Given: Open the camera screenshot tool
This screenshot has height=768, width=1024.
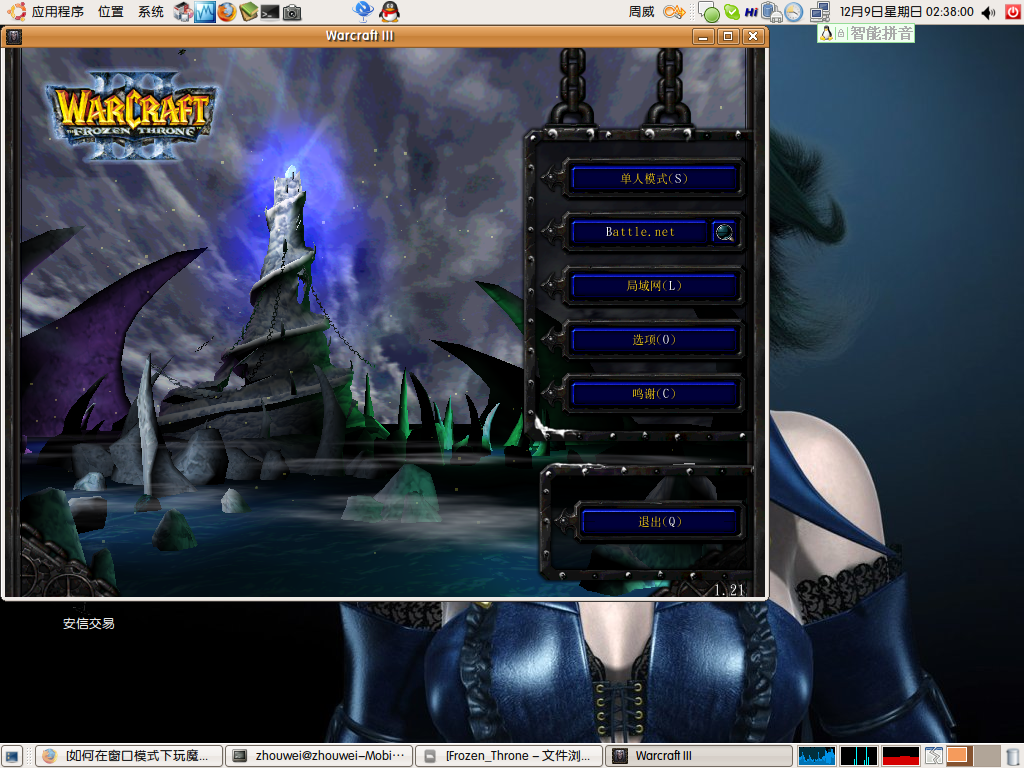Looking at the screenshot, I should click(292, 12).
